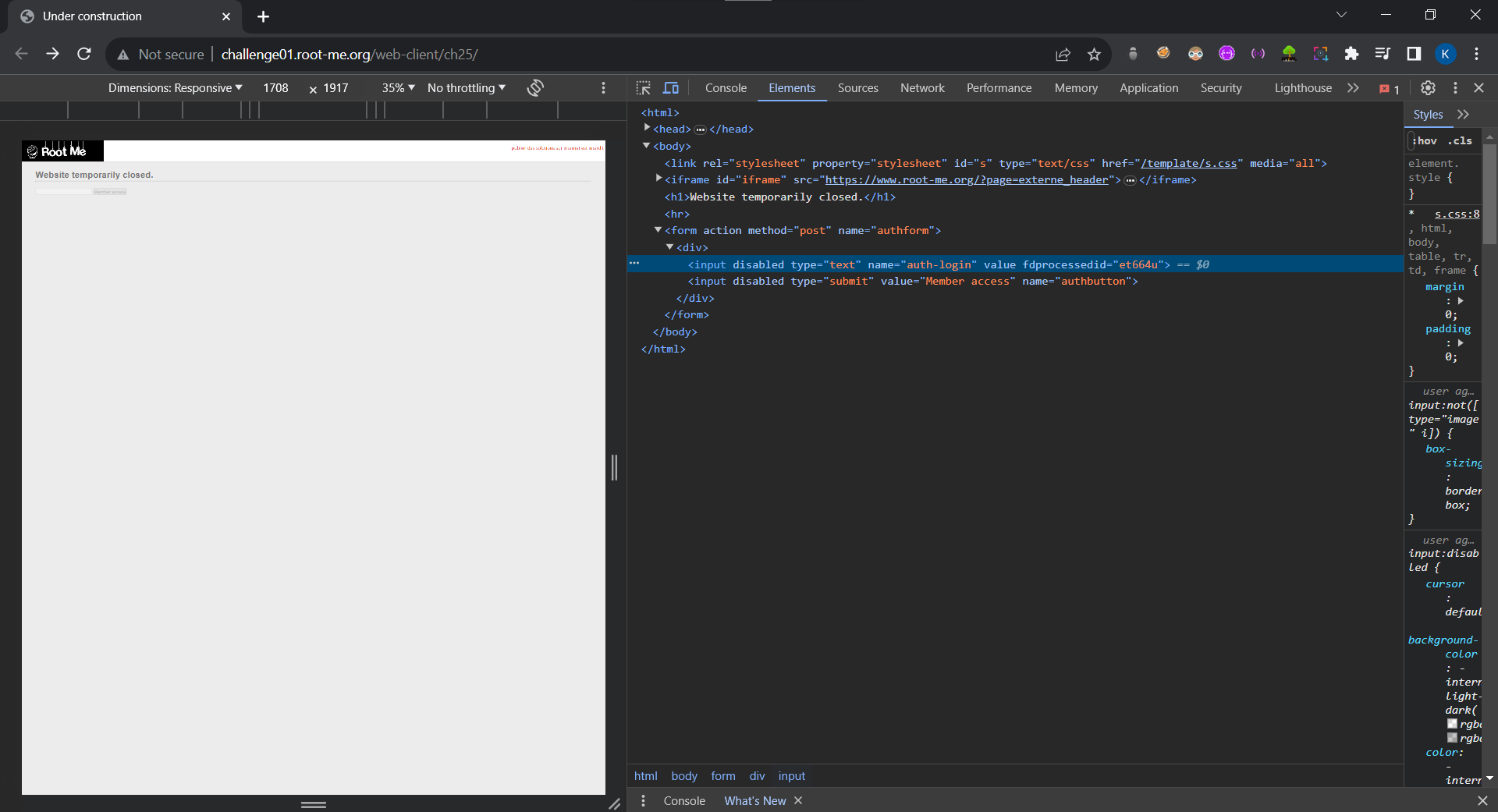Image resolution: width=1498 pixels, height=812 pixels.
Task: Bookmark this page with the star icon
Action: click(x=1094, y=54)
